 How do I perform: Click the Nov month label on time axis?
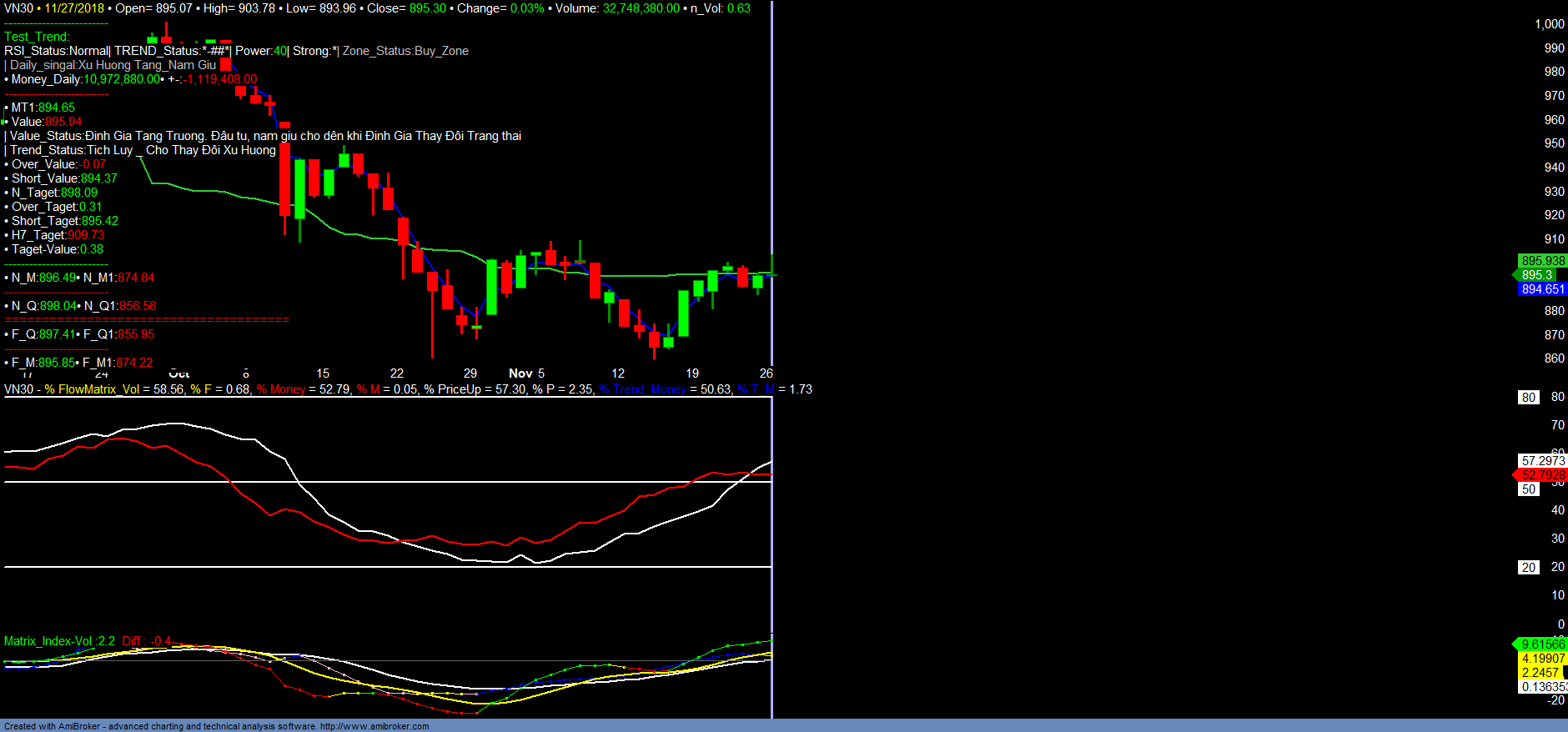tap(520, 374)
